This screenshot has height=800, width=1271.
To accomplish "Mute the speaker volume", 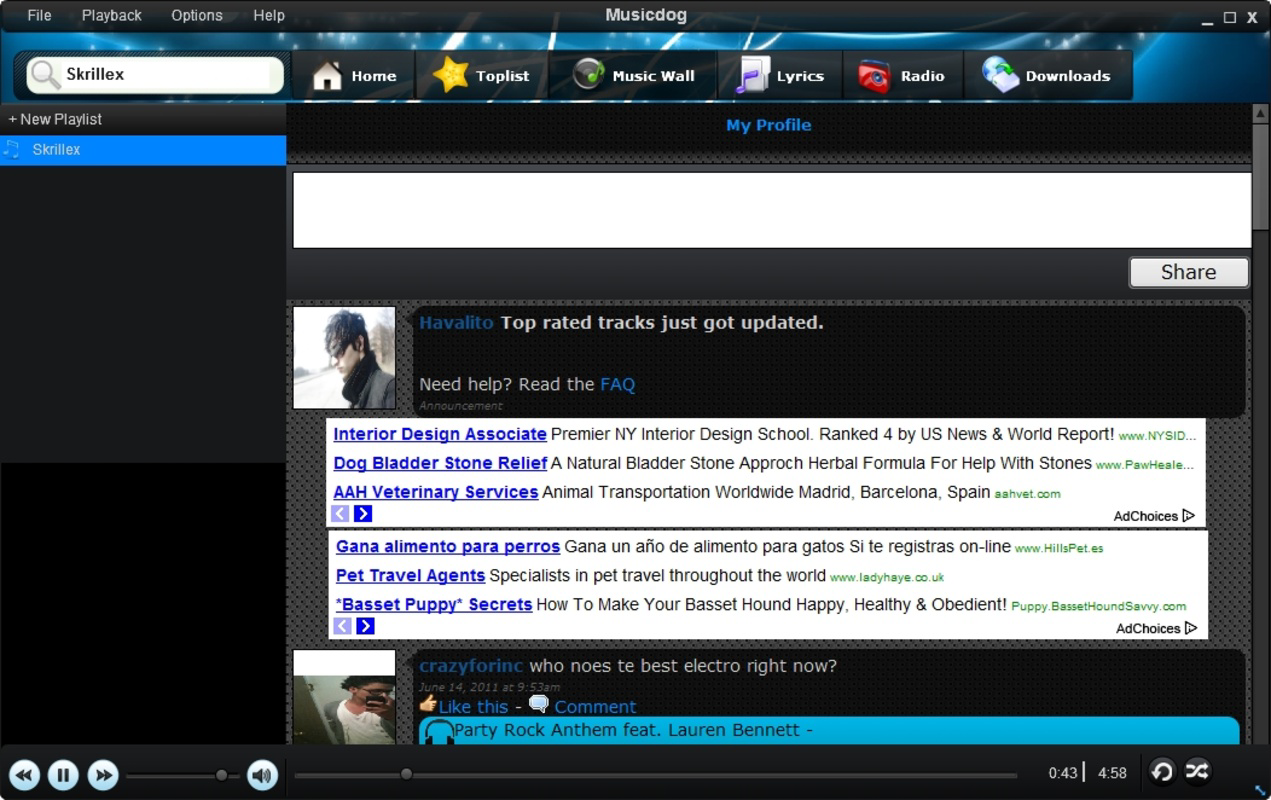I will (262, 774).
